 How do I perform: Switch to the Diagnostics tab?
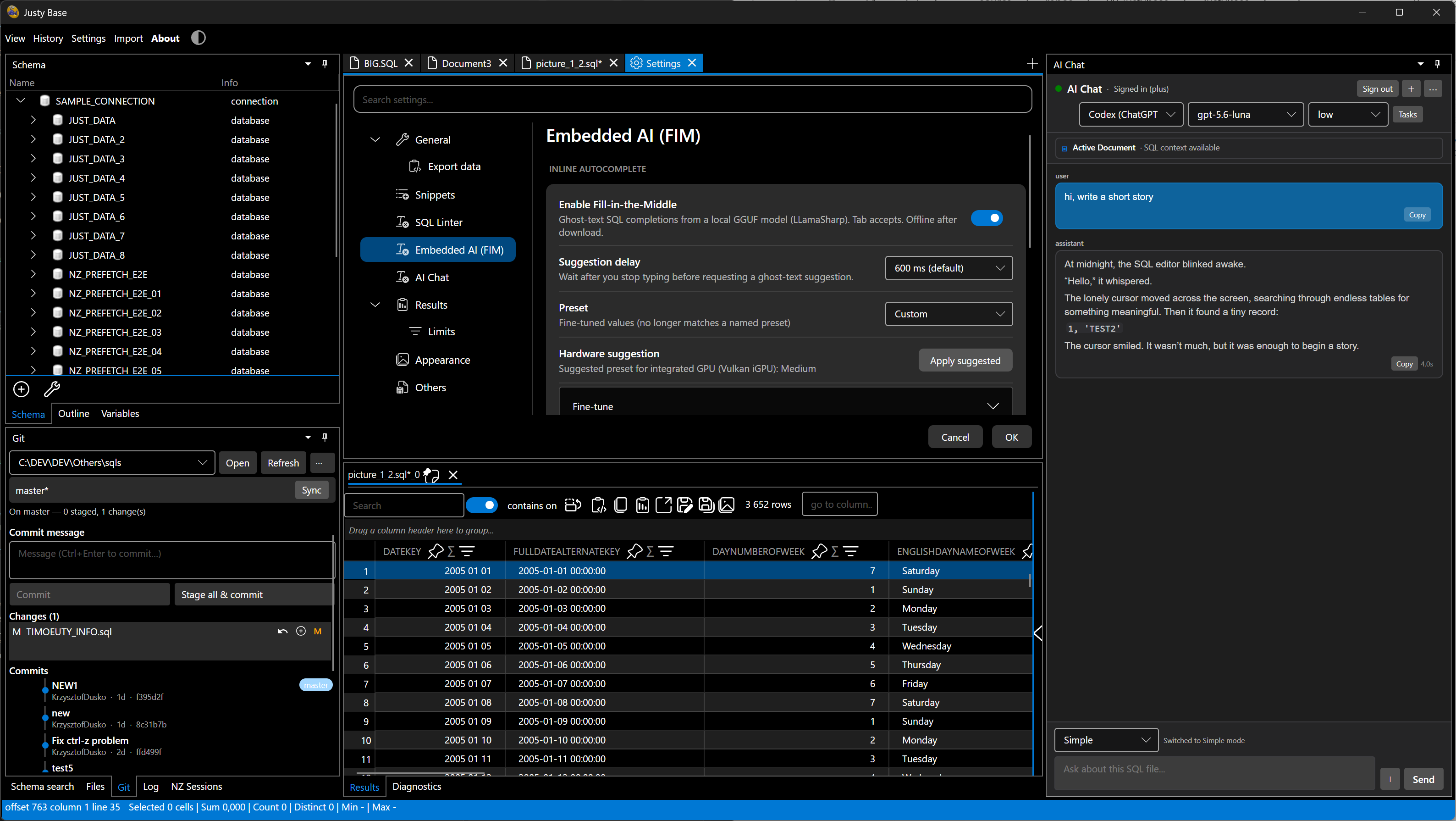coord(417,786)
